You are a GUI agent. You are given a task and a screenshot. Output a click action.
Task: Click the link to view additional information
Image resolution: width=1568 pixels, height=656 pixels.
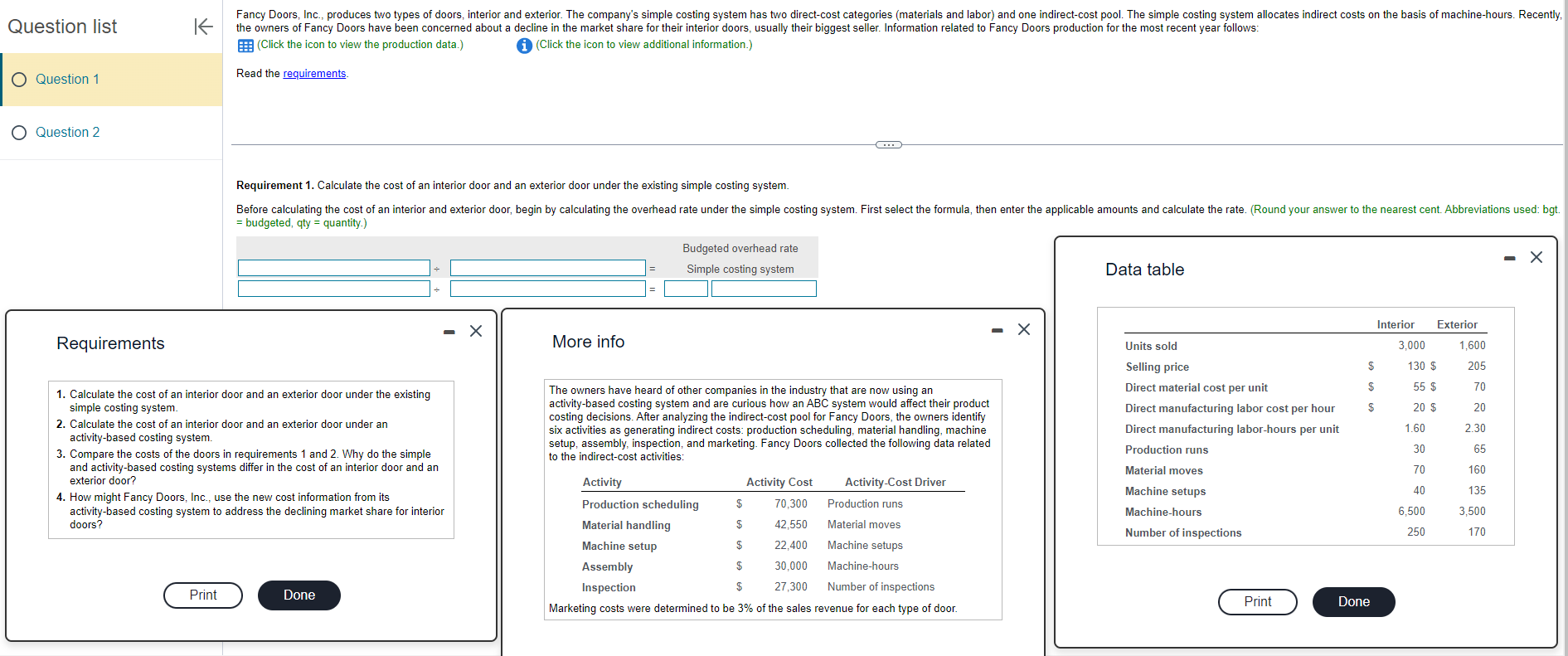[x=644, y=45]
